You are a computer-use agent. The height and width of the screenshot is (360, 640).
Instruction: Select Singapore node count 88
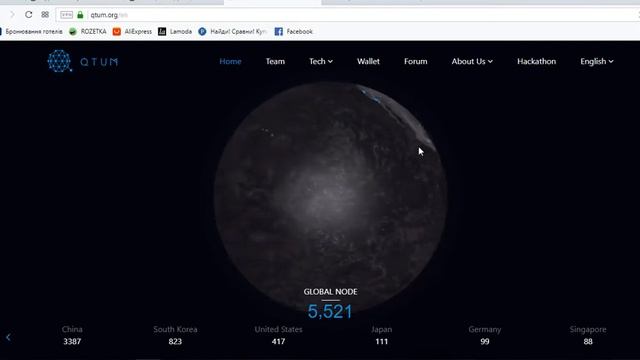point(588,341)
